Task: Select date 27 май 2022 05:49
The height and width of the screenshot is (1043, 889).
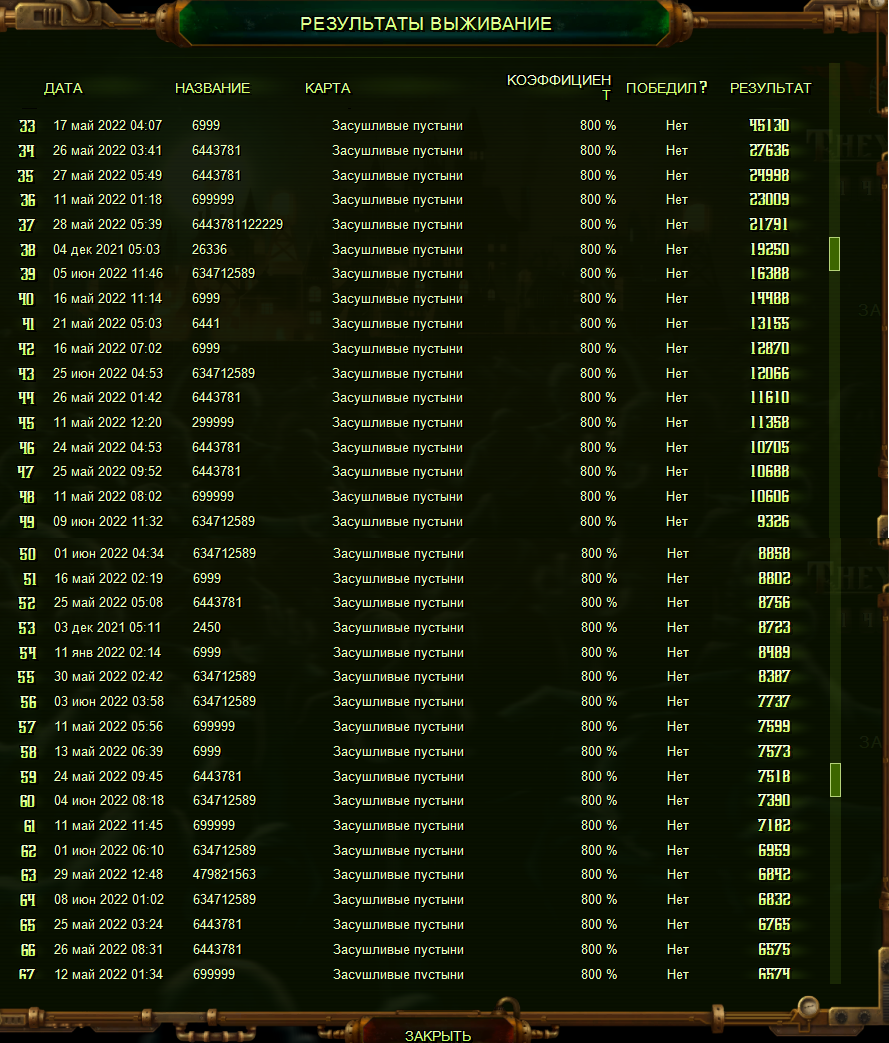Action: [107, 175]
